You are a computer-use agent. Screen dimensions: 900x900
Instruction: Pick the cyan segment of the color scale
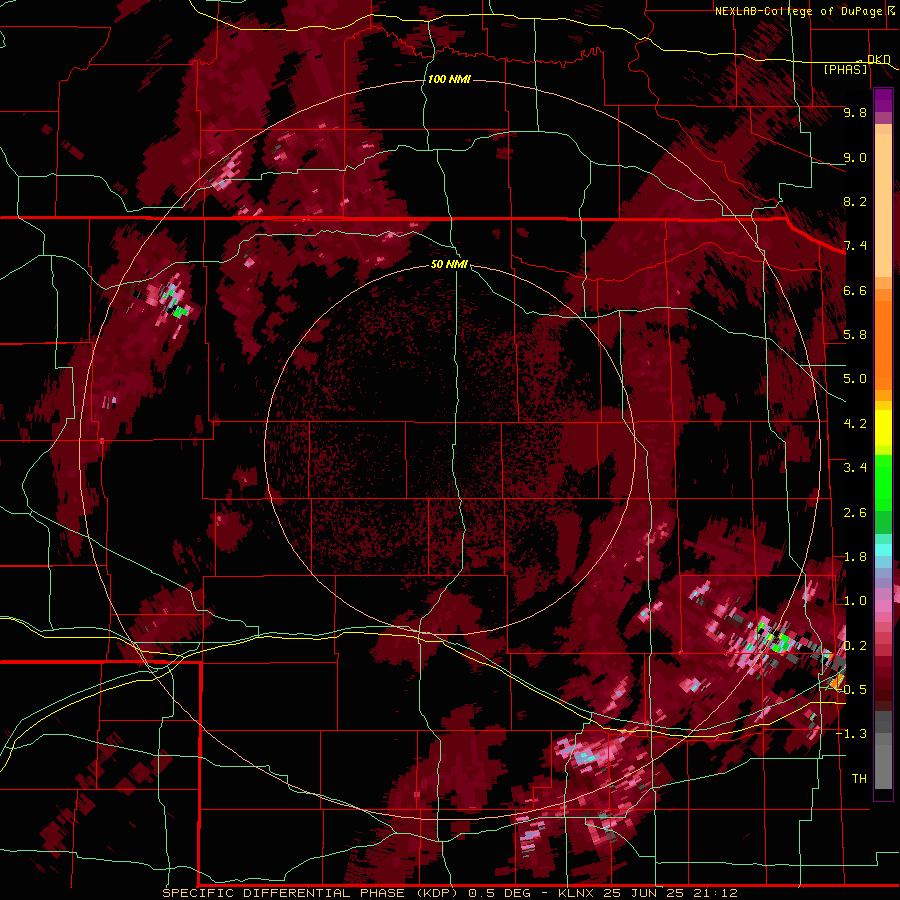click(x=883, y=550)
